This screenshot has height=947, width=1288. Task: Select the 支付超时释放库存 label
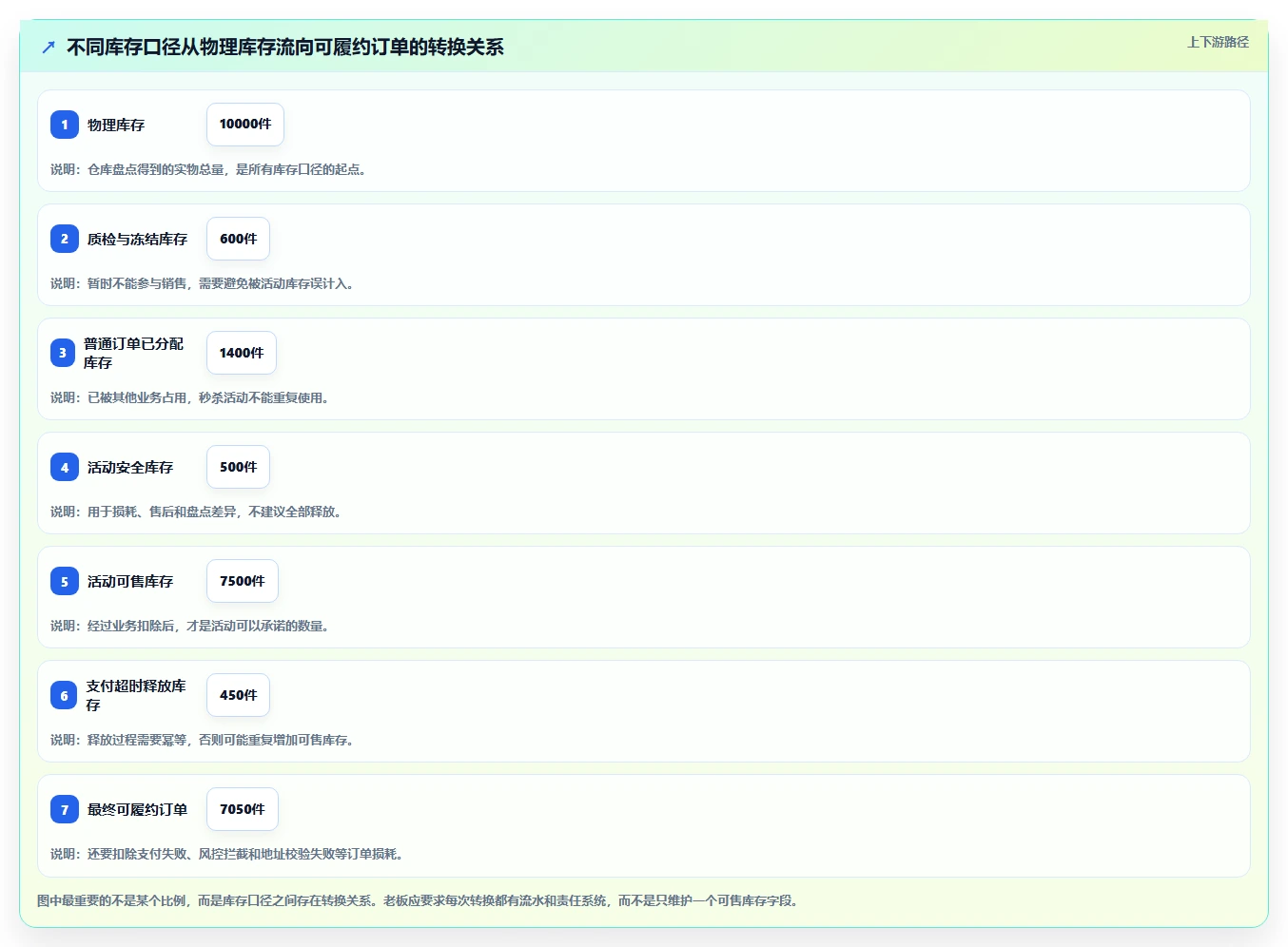tap(136, 695)
